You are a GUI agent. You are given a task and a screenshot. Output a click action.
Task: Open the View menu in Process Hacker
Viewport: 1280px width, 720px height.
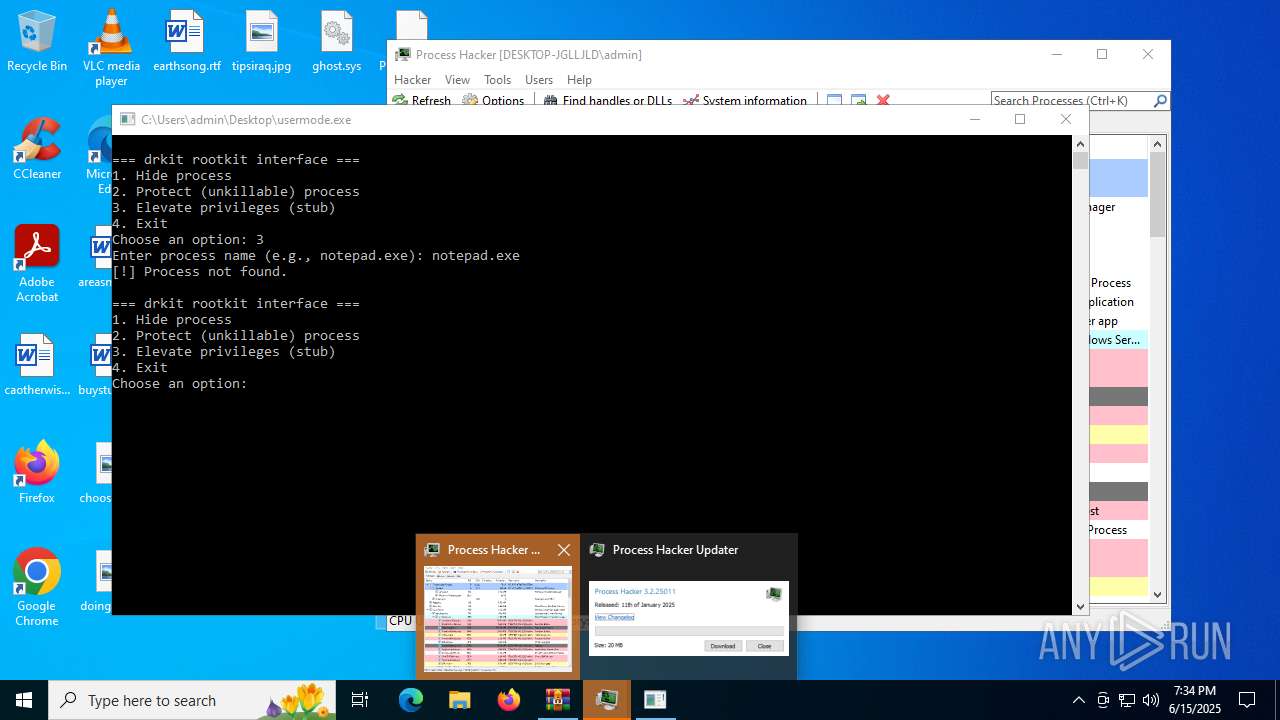[457, 80]
